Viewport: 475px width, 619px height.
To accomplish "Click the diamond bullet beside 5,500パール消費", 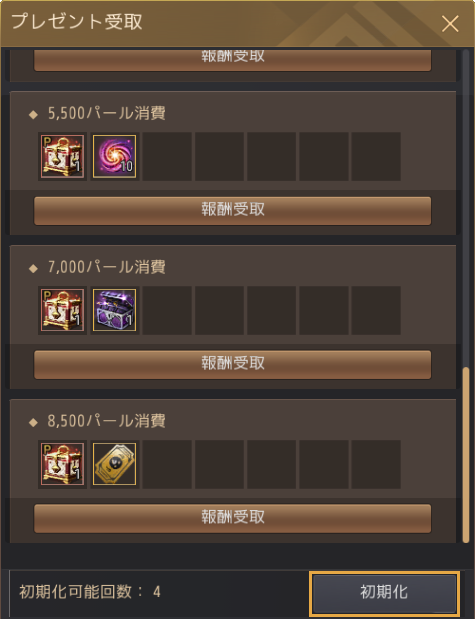I will (x=34, y=114).
